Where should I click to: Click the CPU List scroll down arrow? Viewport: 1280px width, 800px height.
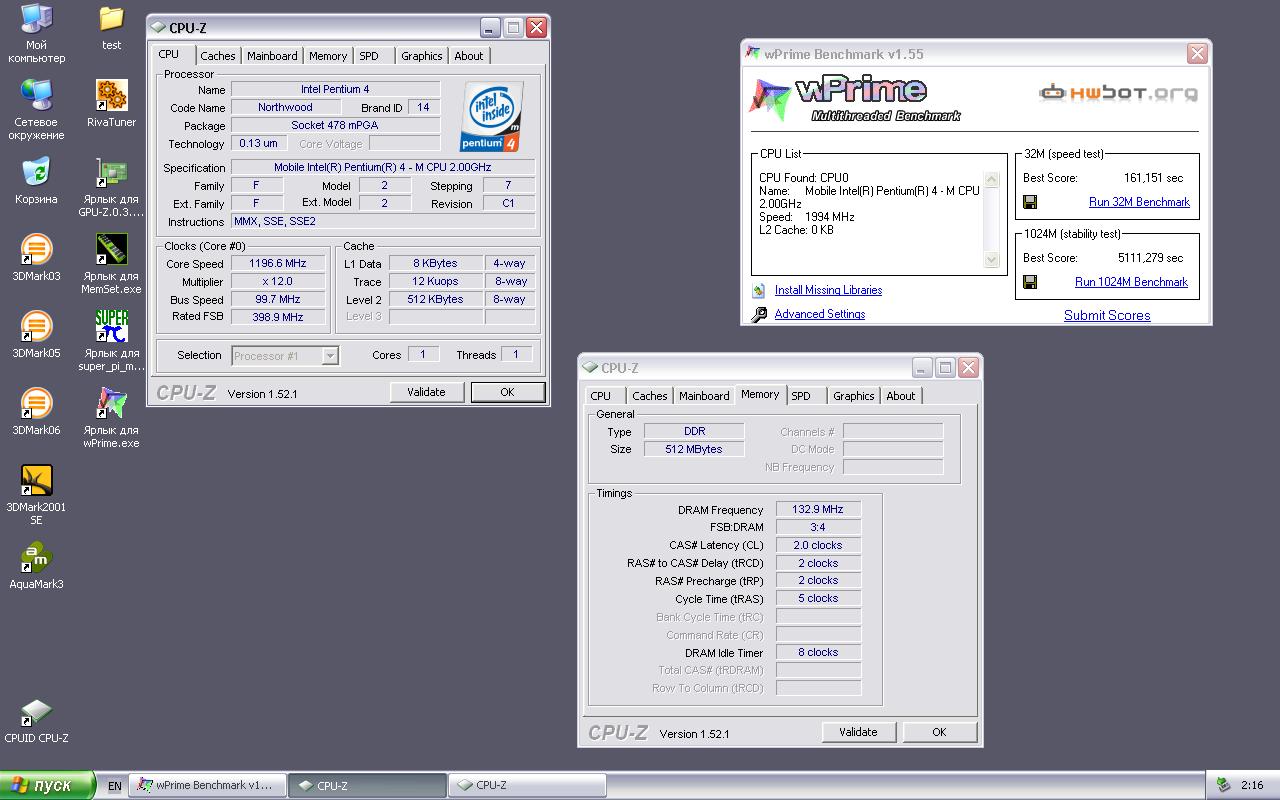(x=992, y=260)
